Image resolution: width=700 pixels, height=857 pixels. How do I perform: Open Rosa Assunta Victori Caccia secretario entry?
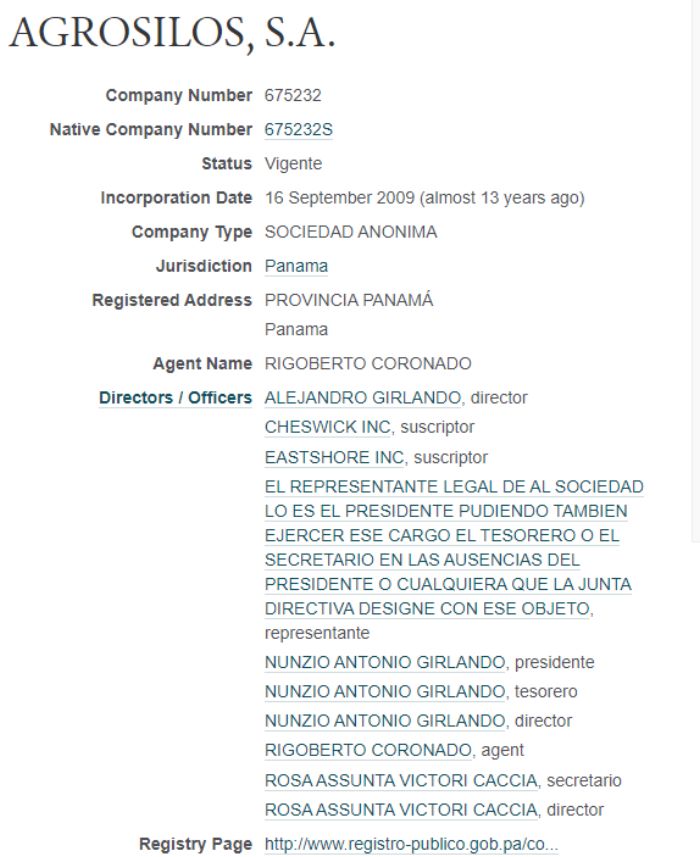tap(401, 780)
